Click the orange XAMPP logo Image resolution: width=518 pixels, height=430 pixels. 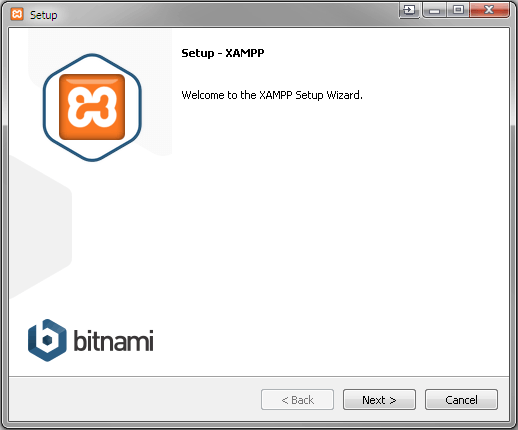92,107
